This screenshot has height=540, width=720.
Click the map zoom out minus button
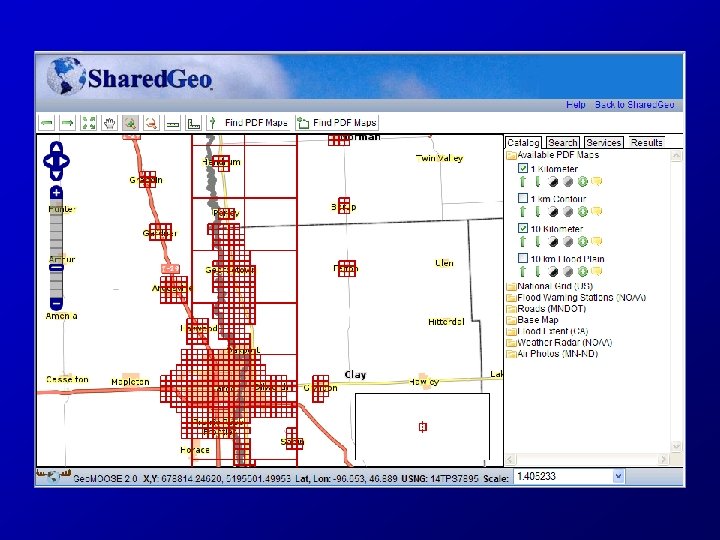tap(56, 304)
